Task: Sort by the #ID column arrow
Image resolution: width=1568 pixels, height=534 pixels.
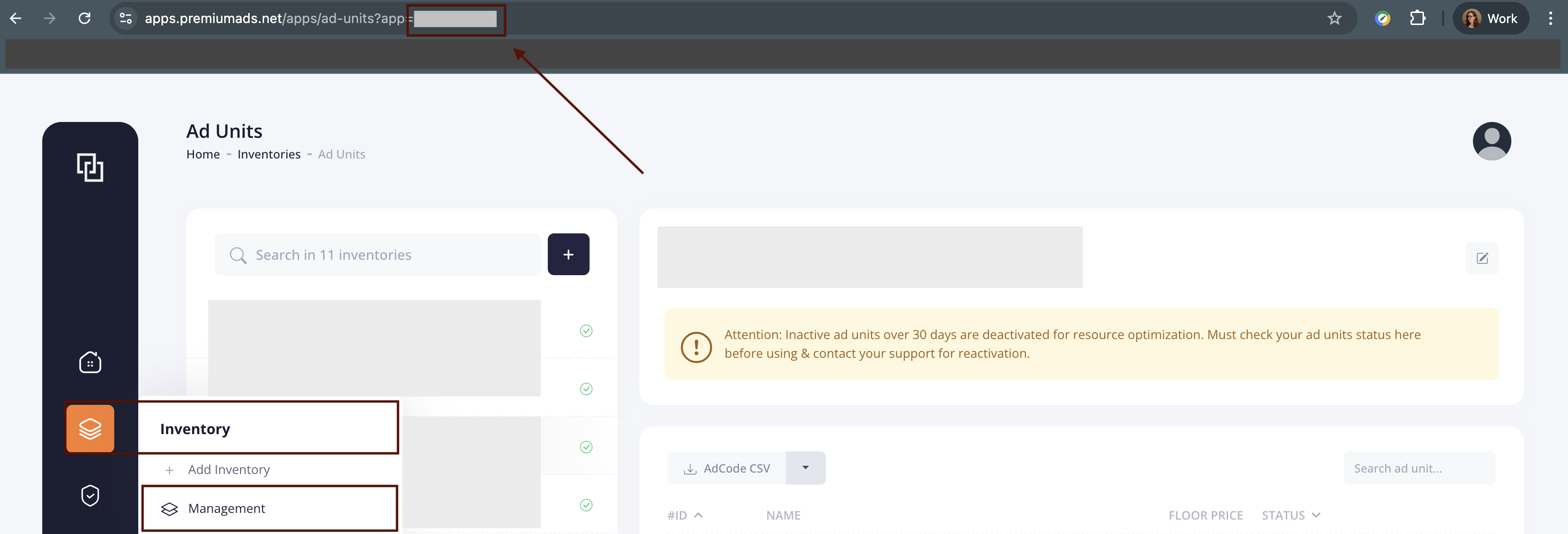Action: [698, 515]
